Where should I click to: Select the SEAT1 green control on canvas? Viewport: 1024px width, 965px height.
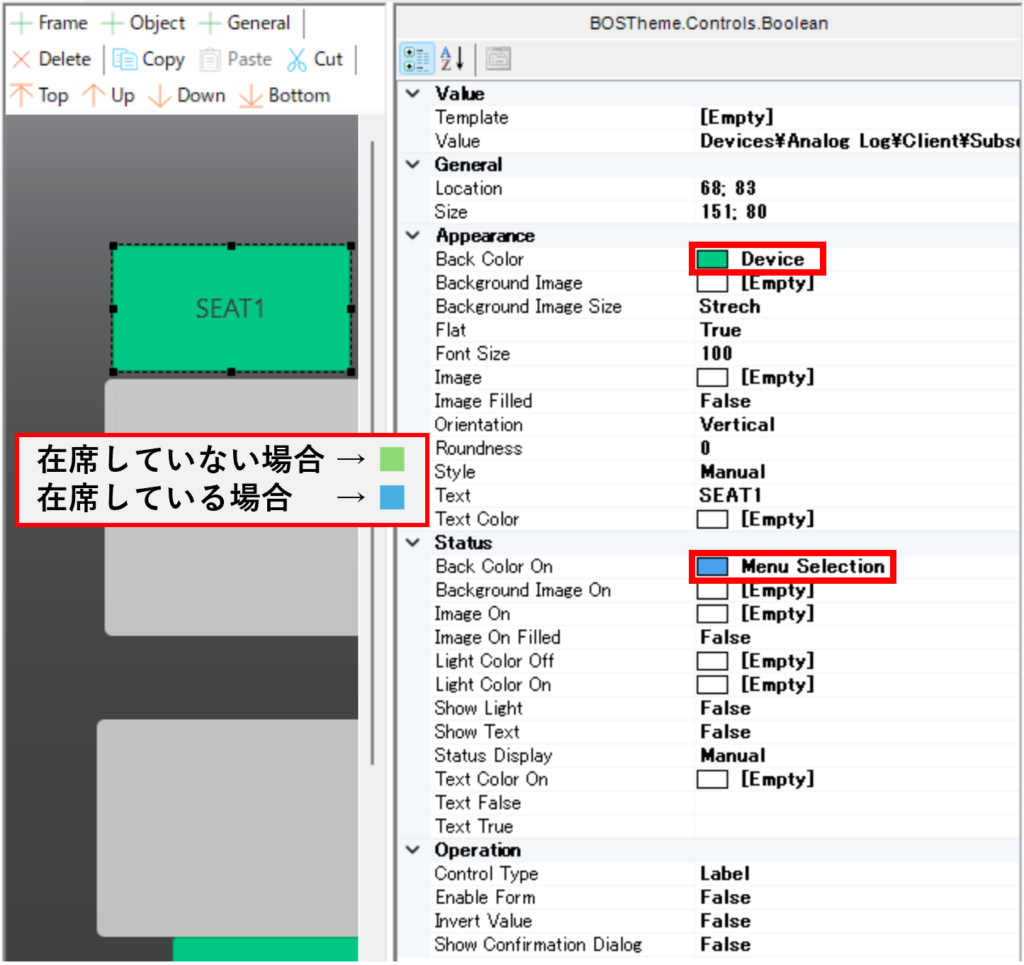(x=231, y=309)
